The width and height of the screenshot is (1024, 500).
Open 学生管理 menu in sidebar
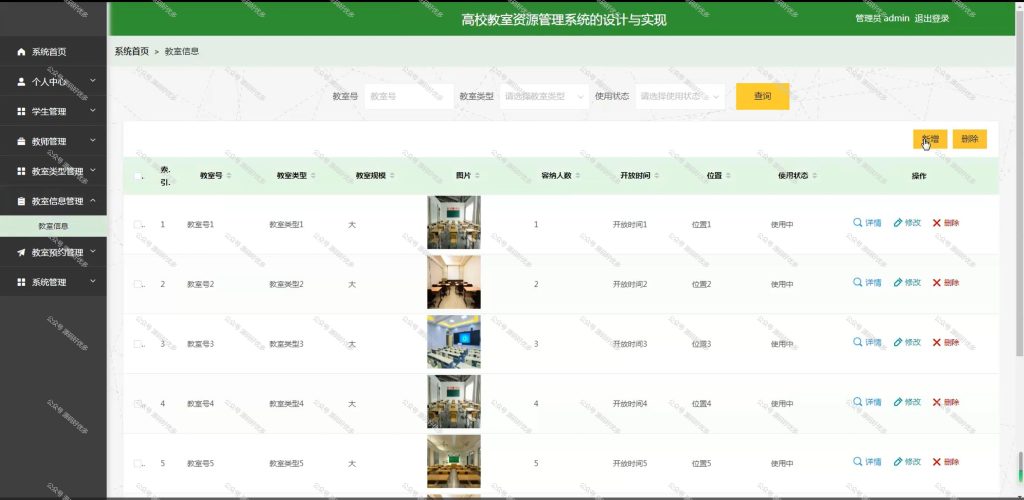tap(54, 112)
